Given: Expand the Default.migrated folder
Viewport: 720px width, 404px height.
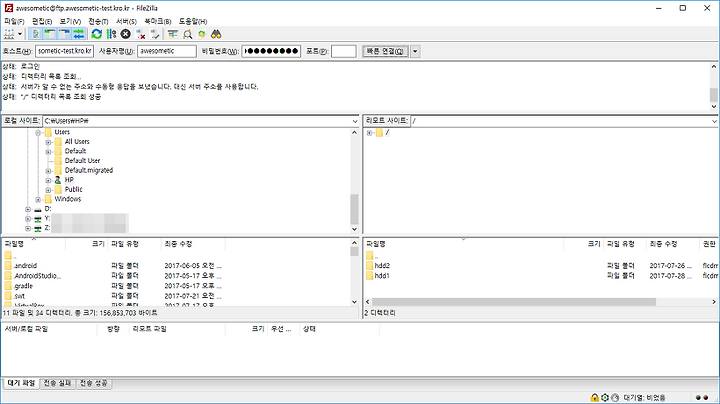Looking at the screenshot, I should pos(48,171).
